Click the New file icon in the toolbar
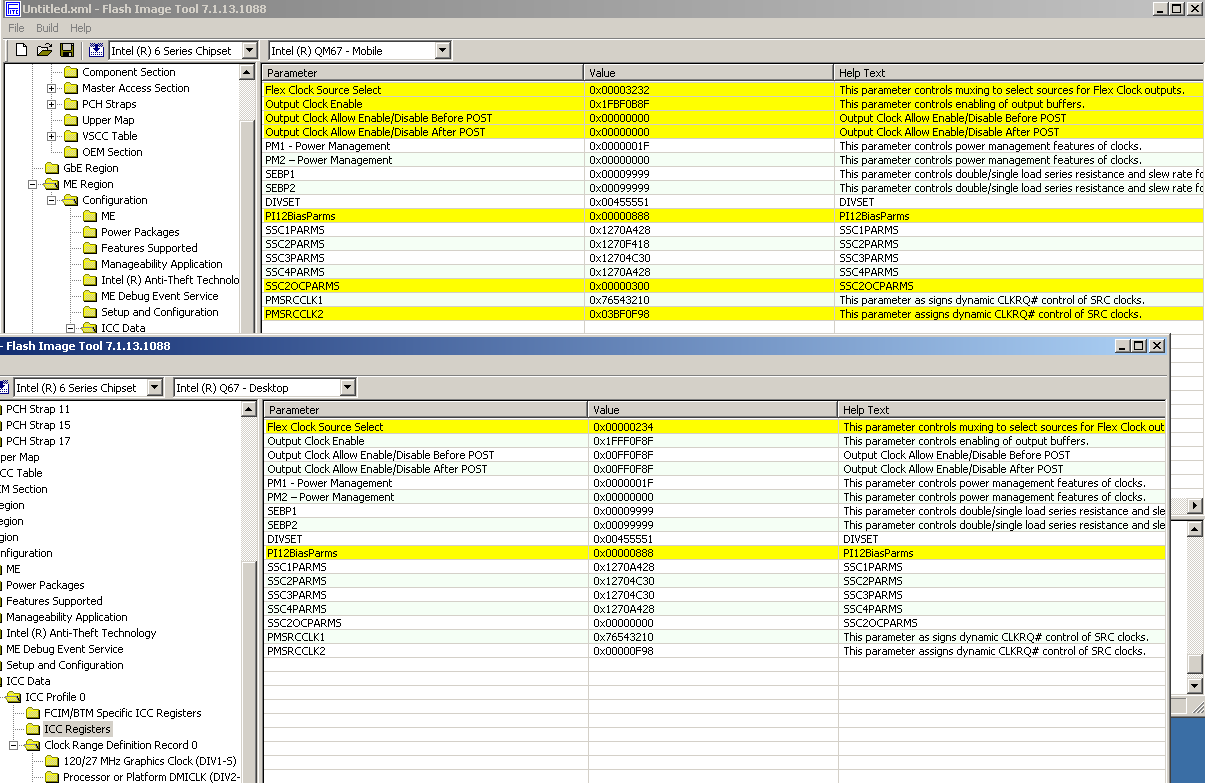This screenshot has width=1205, height=783. [x=21, y=50]
